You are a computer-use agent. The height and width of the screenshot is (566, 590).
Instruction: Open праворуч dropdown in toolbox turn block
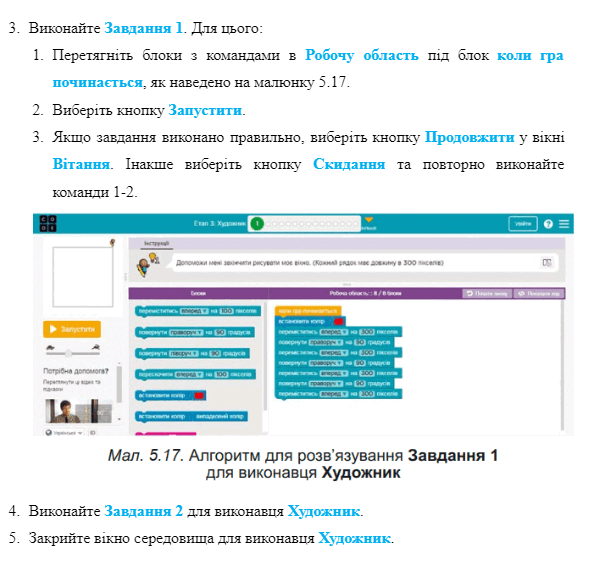click(186, 332)
